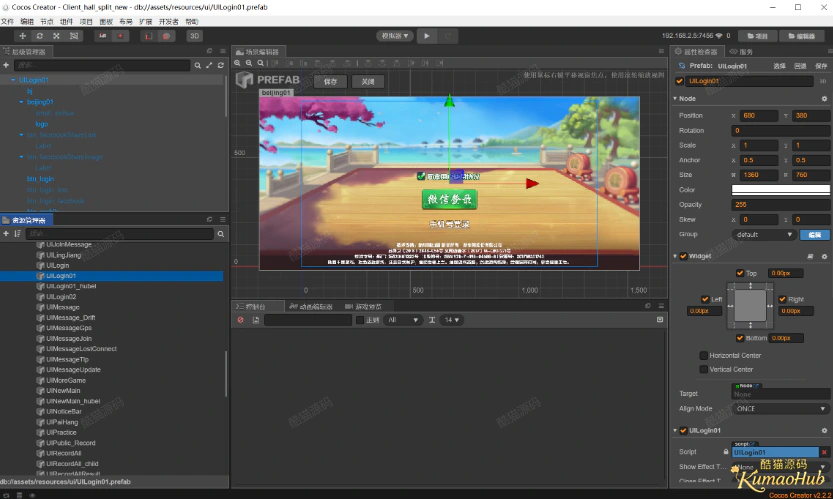This screenshot has width=833, height=499.
Task: Select the scale transform tool
Action: 56,36
